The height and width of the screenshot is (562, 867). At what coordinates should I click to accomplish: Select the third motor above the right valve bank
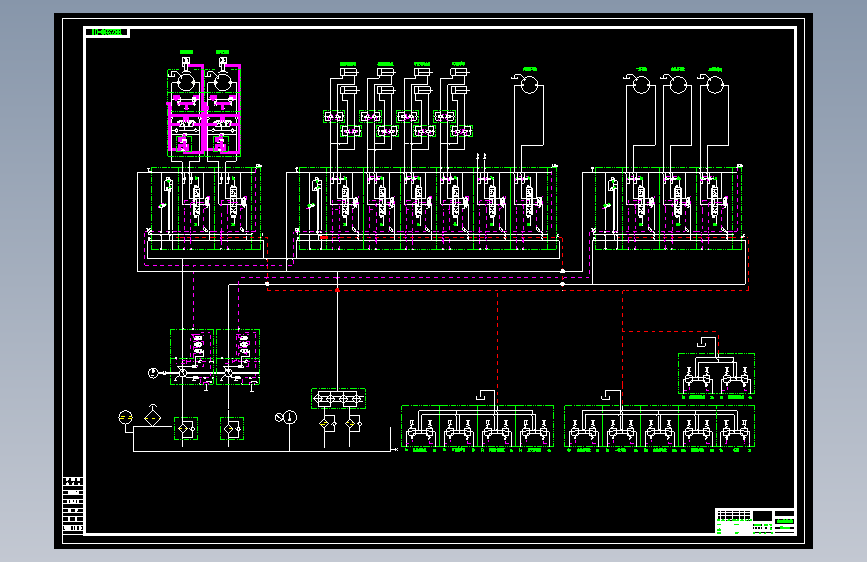tap(714, 84)
